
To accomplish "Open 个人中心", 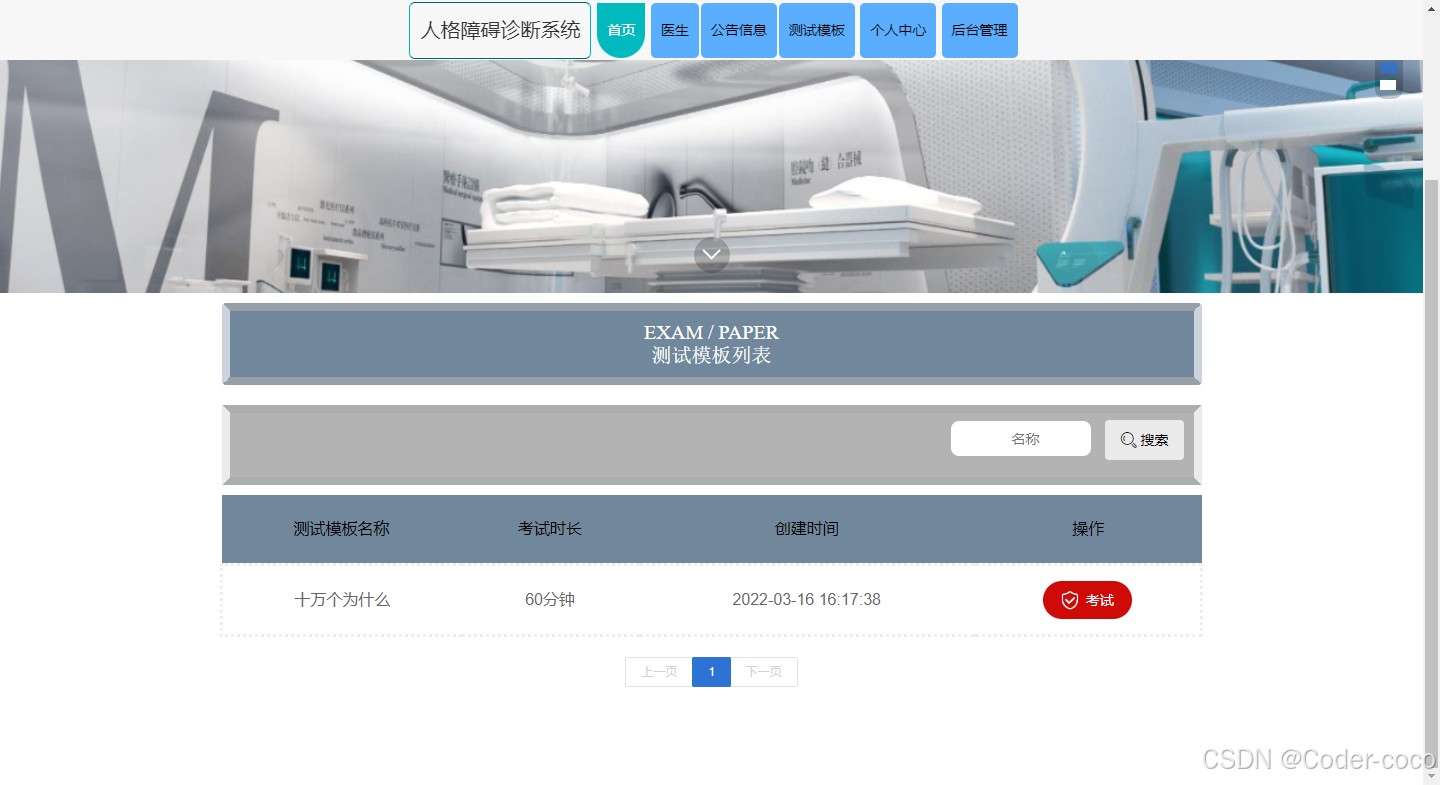I will pyautogui.click(x=898, y=30).
